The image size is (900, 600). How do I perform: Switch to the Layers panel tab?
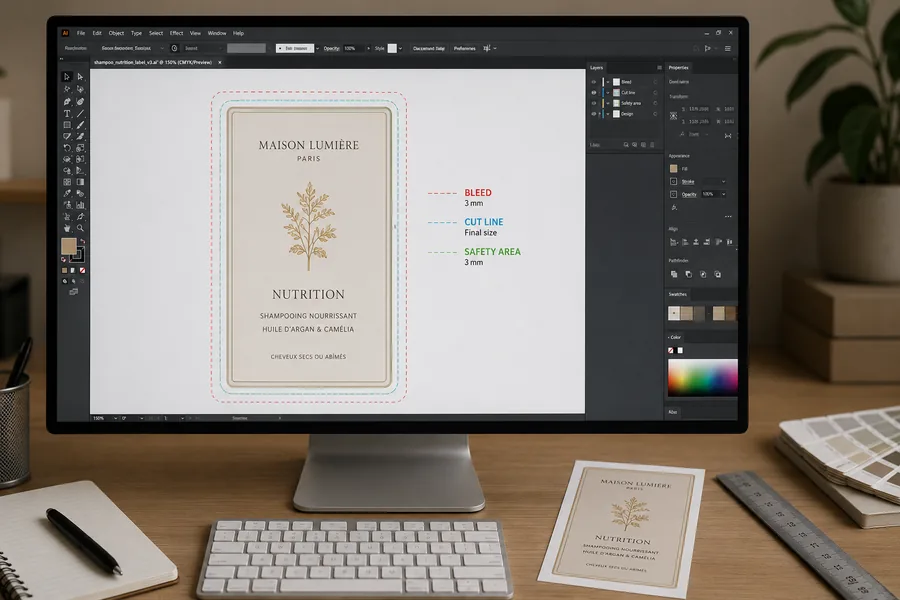point(596,68)
